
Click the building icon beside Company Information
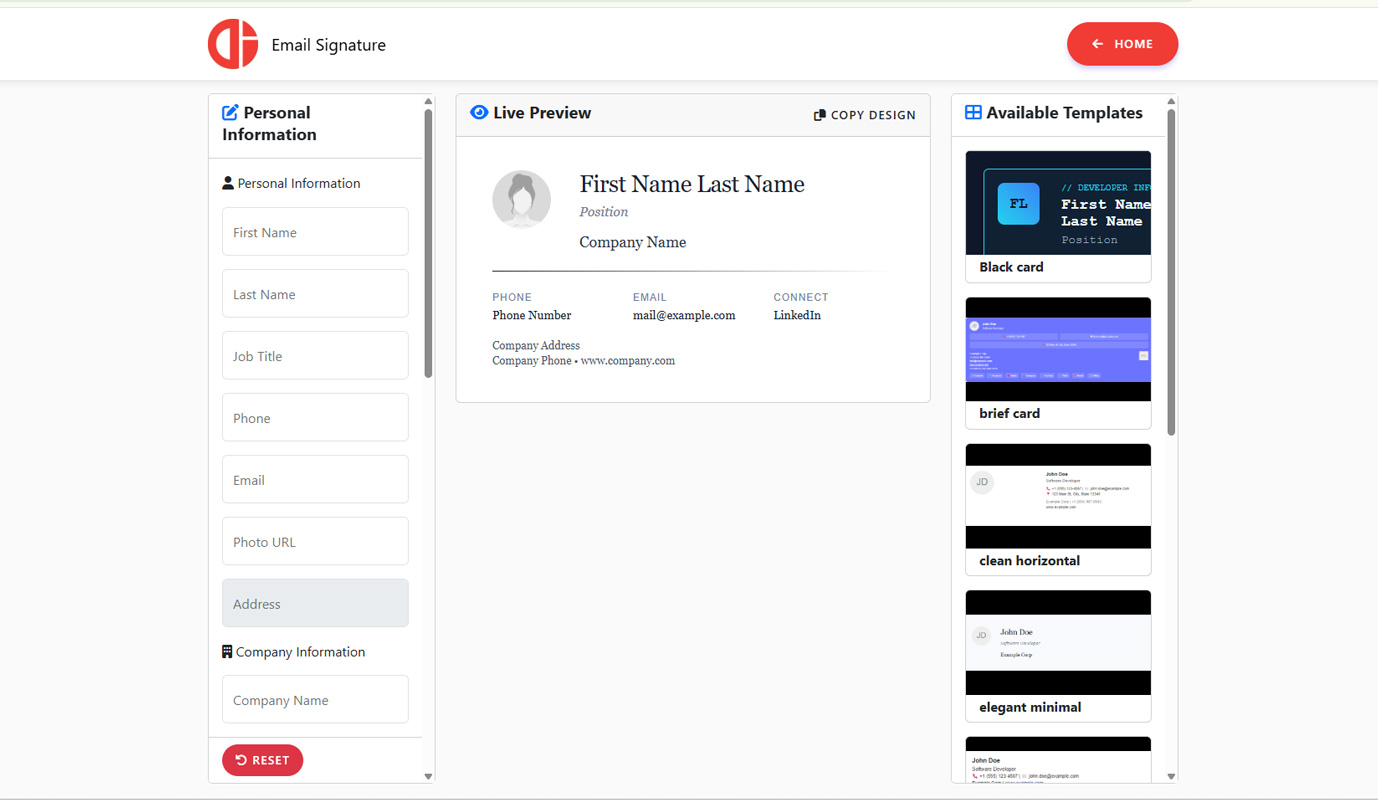tap(227, 652)
